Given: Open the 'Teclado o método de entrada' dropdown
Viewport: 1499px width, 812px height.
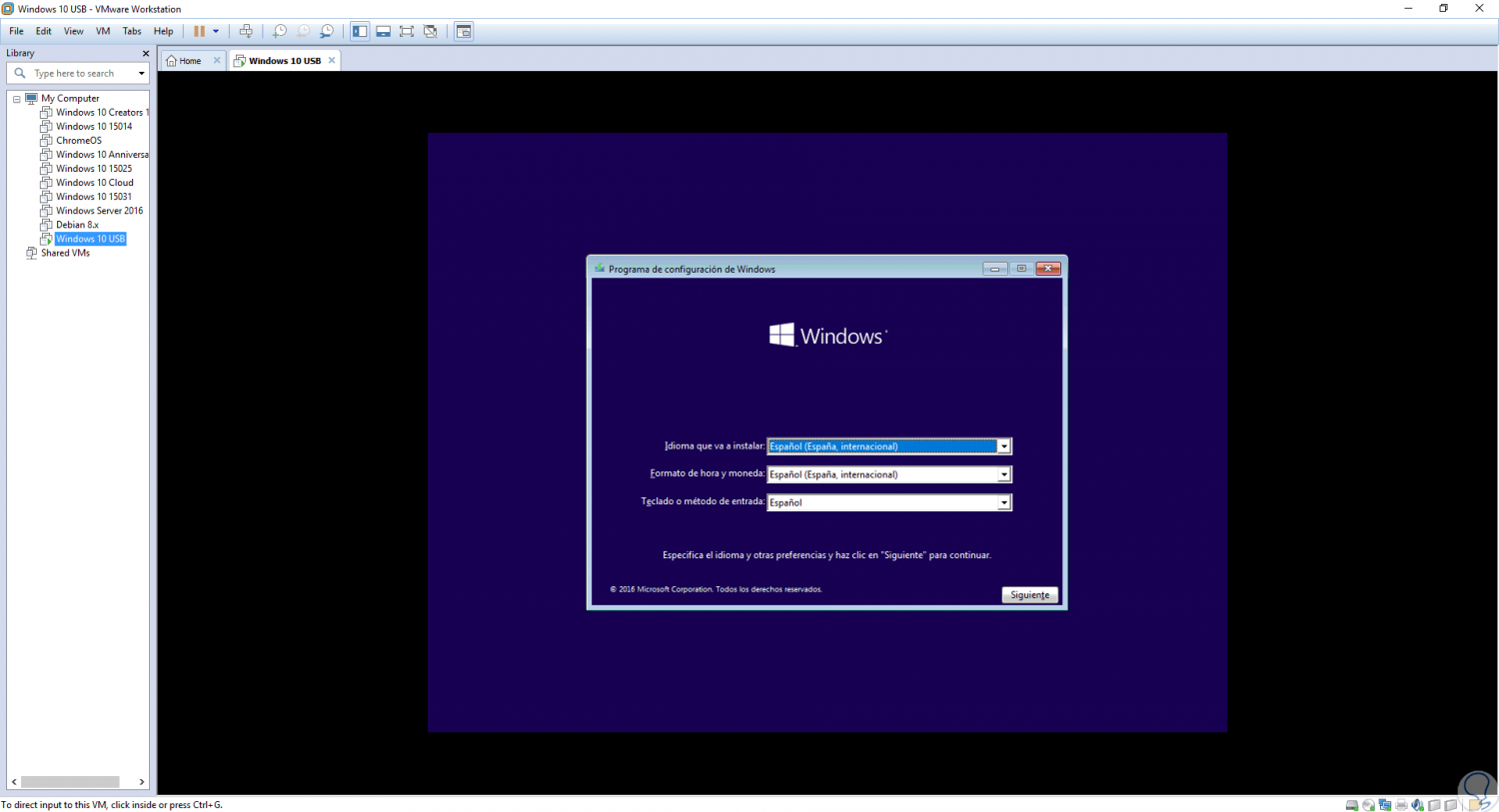Looking at the screenshot, I should click(x=1003, y=502).
